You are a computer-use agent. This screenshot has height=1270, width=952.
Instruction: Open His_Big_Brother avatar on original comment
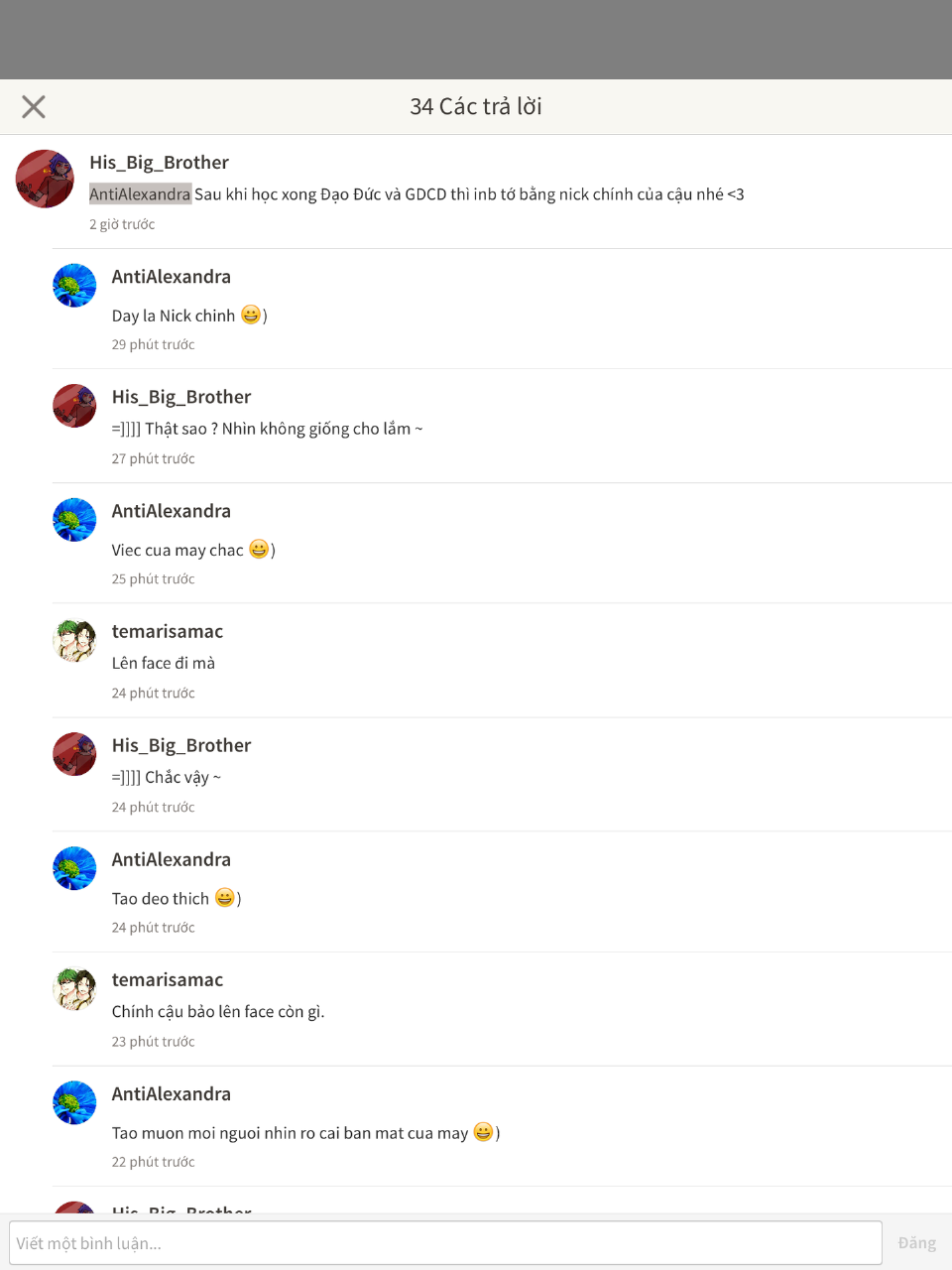[x=45, y=179]
